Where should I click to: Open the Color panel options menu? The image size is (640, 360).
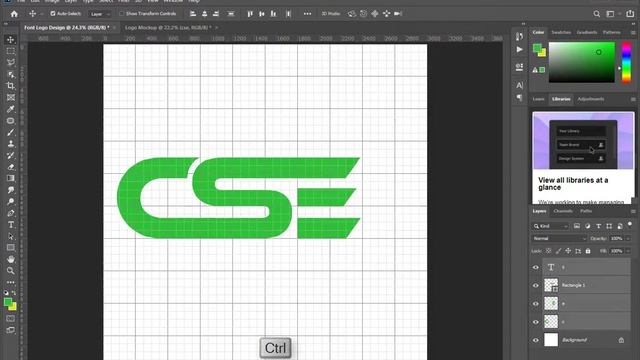click(633, 32)
